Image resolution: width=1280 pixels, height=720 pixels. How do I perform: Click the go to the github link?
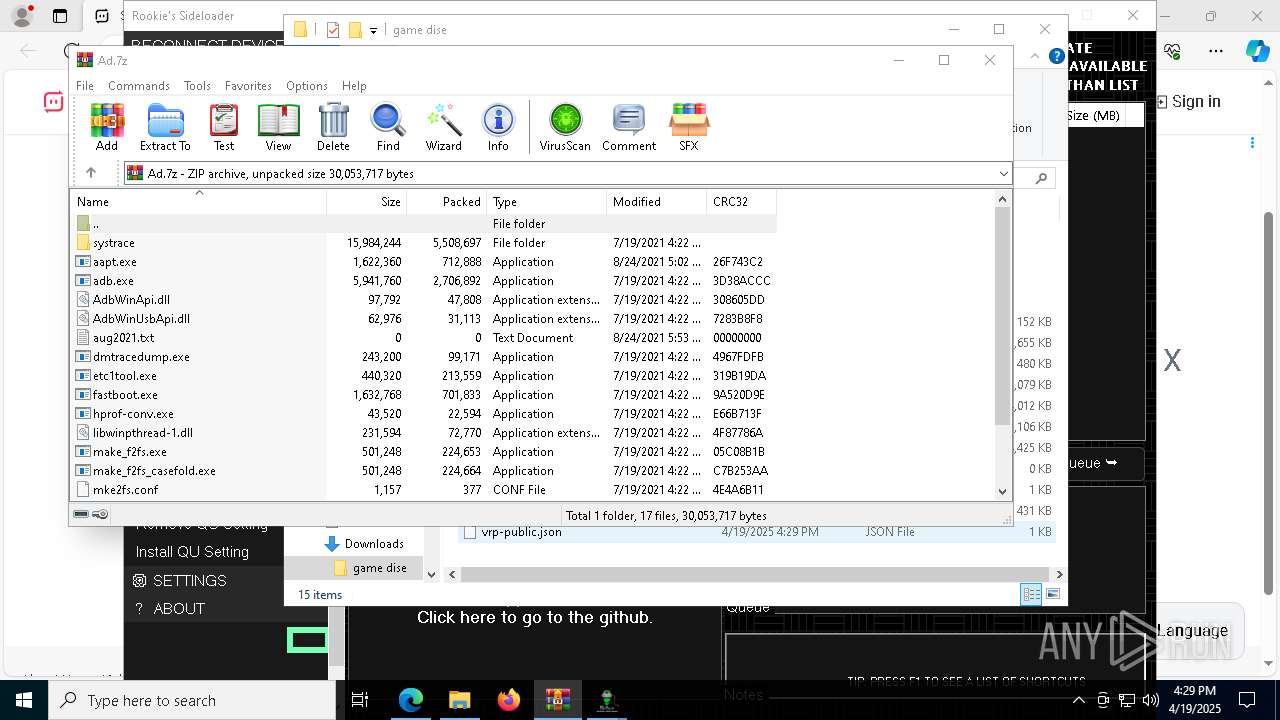pos(534,617)
